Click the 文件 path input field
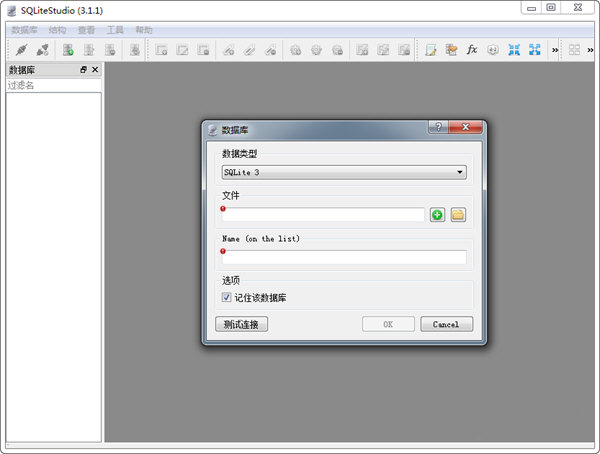This screenshot has width=600, height=454. coord(323,215)
